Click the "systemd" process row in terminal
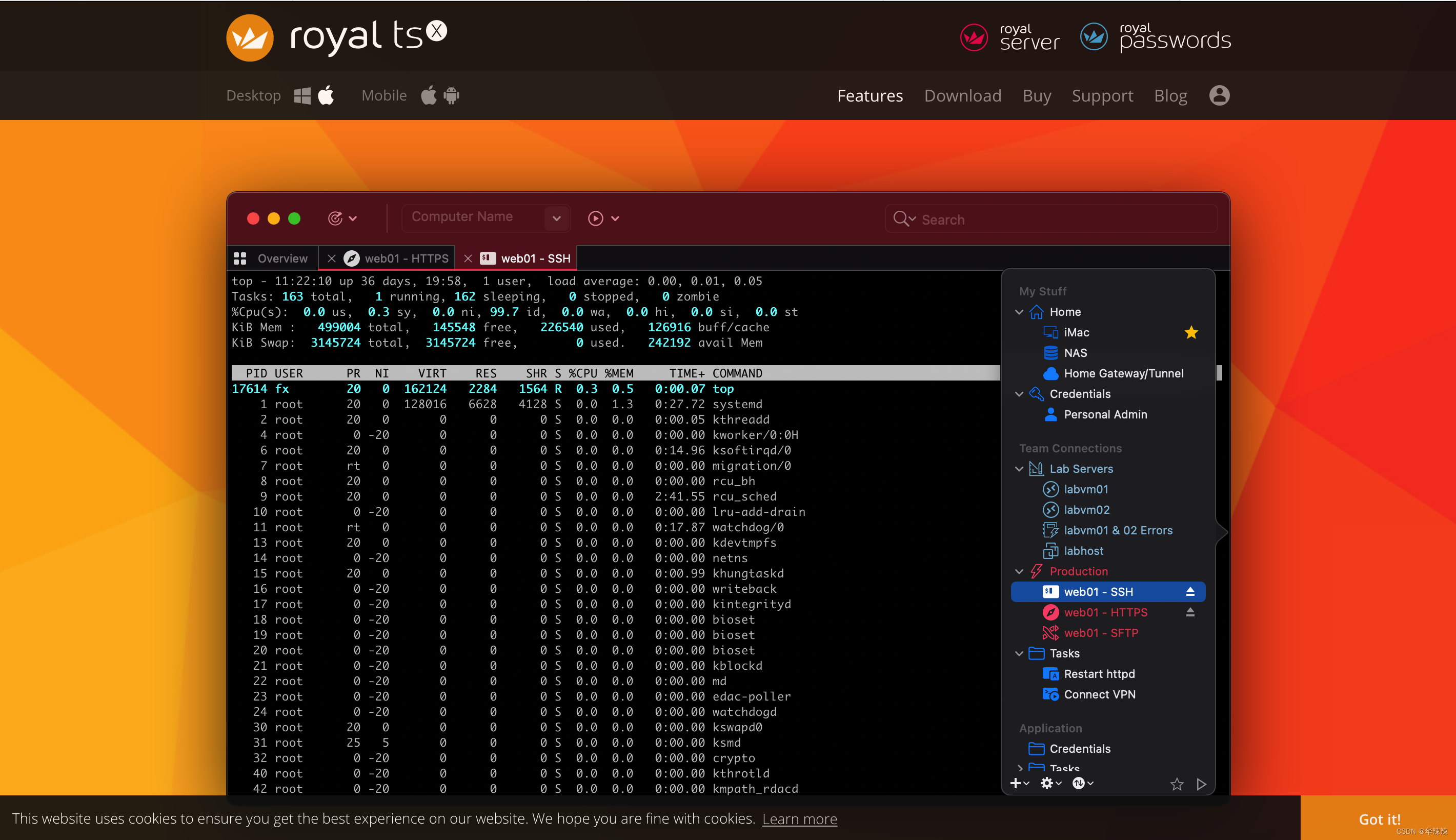 [497, 405]
